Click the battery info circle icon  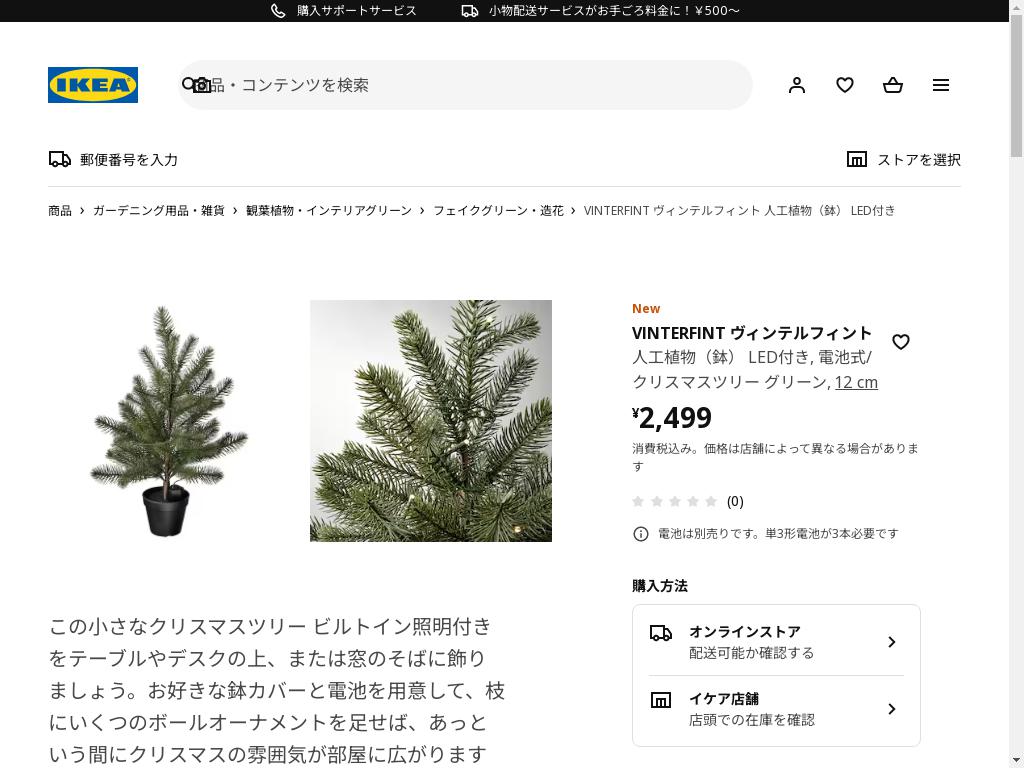tap(641, 534)
